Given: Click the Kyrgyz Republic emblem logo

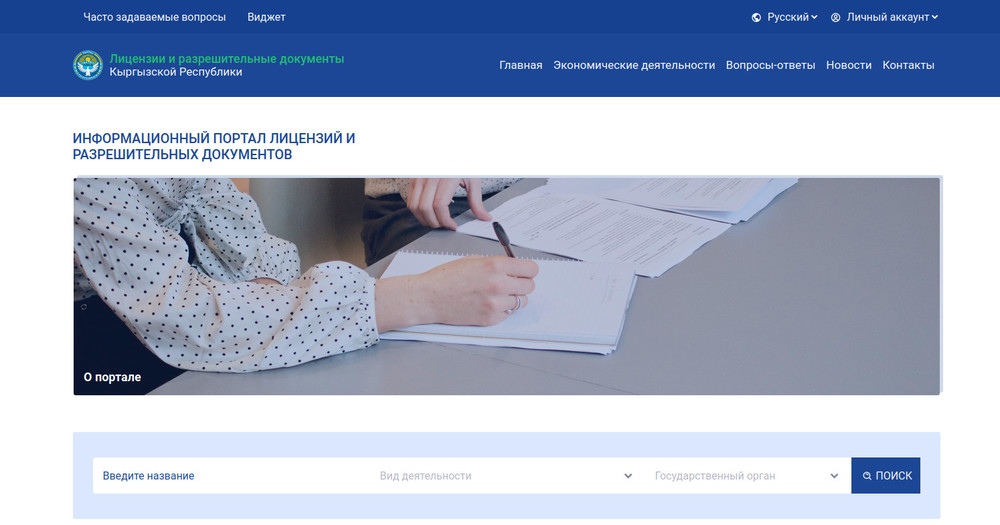Looking at the screenshot, I should pyautogui.click(x=88, y=65).
